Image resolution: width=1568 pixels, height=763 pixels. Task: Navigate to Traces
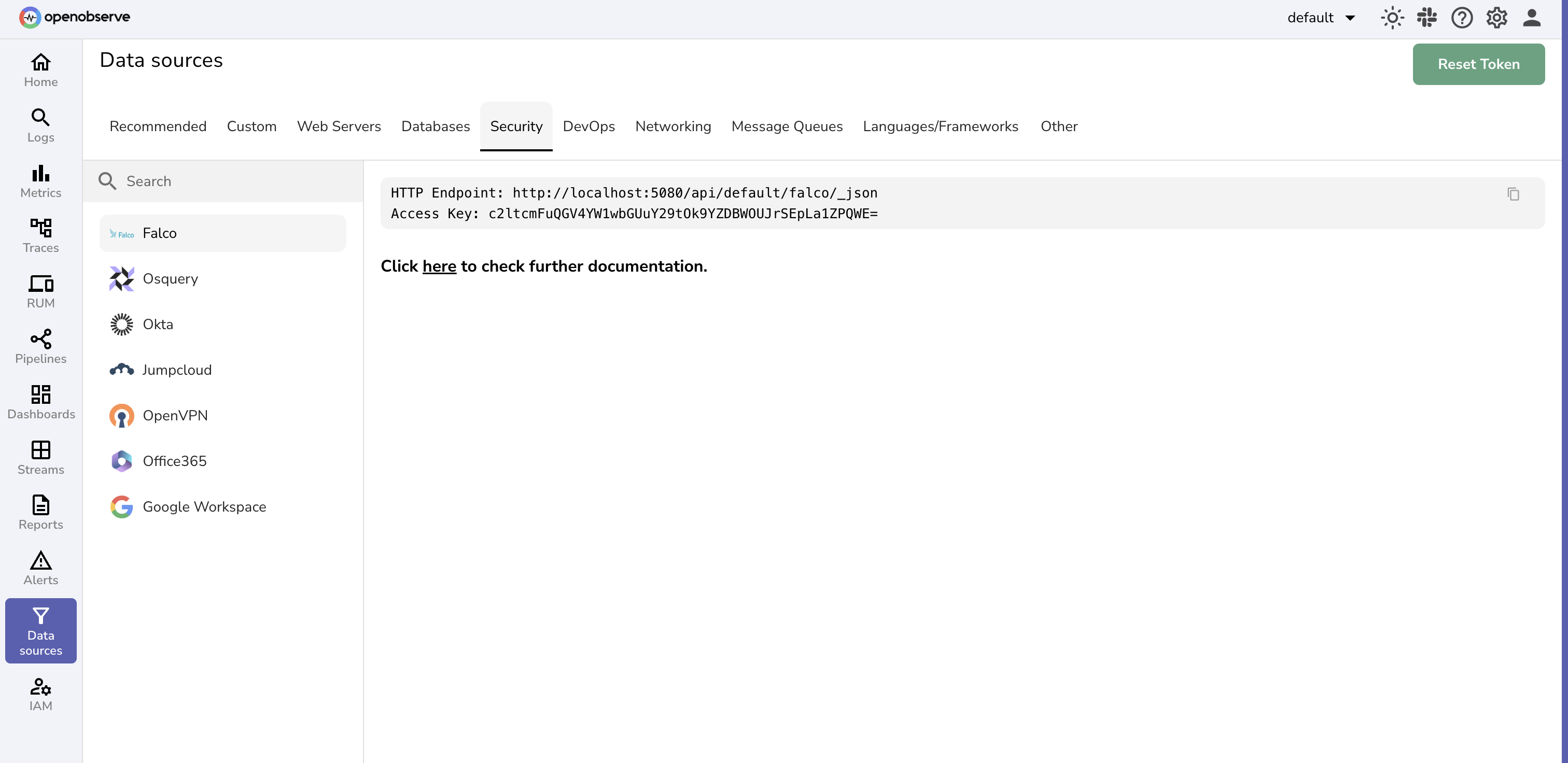(x=40, y=235)
